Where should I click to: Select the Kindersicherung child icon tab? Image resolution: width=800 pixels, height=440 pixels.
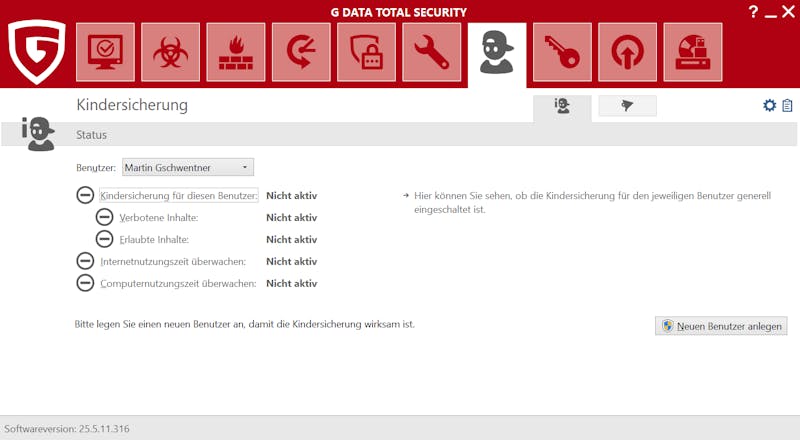[497, 54]
